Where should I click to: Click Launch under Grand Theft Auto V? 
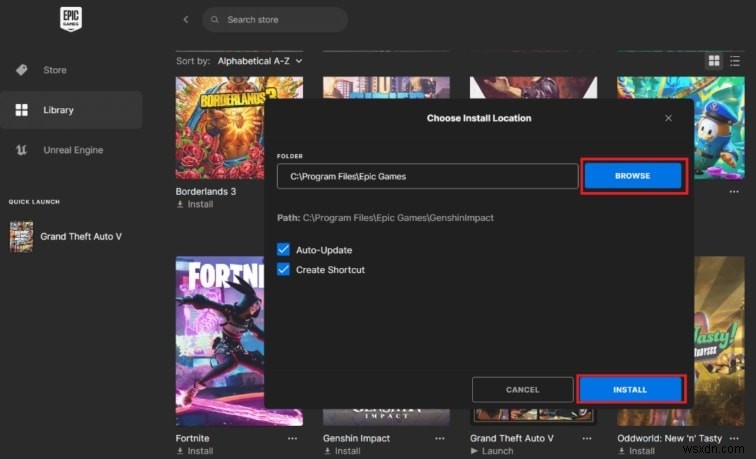click(x=492, y=451)
